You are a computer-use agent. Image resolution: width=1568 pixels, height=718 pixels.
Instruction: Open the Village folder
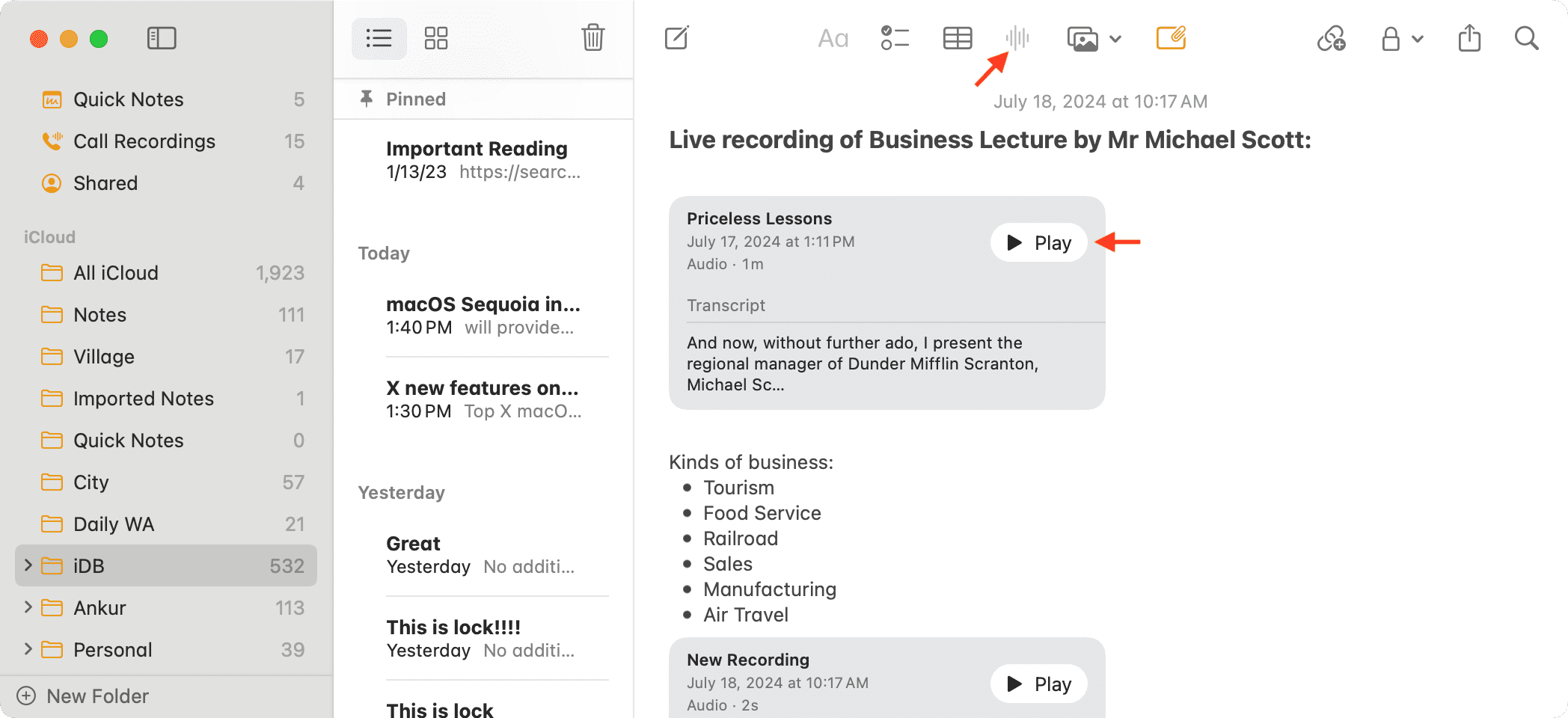pyautogui.click(x=104, y=357)
